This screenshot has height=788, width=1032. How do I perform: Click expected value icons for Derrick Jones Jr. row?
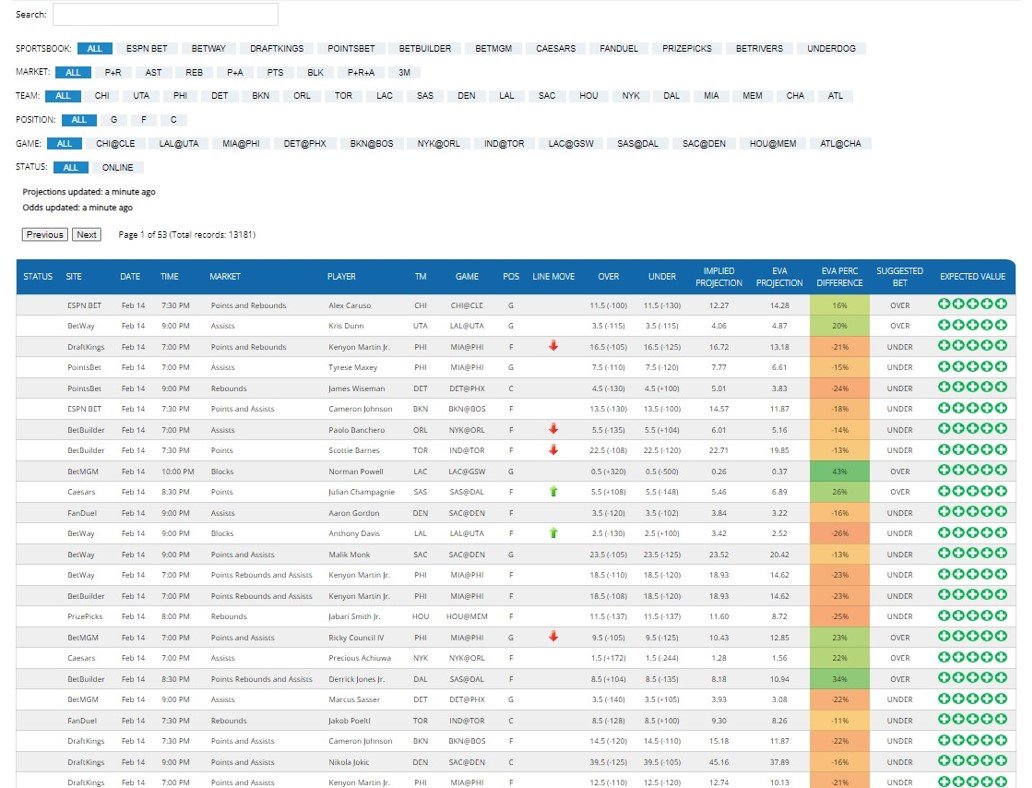tap(972, 677)
